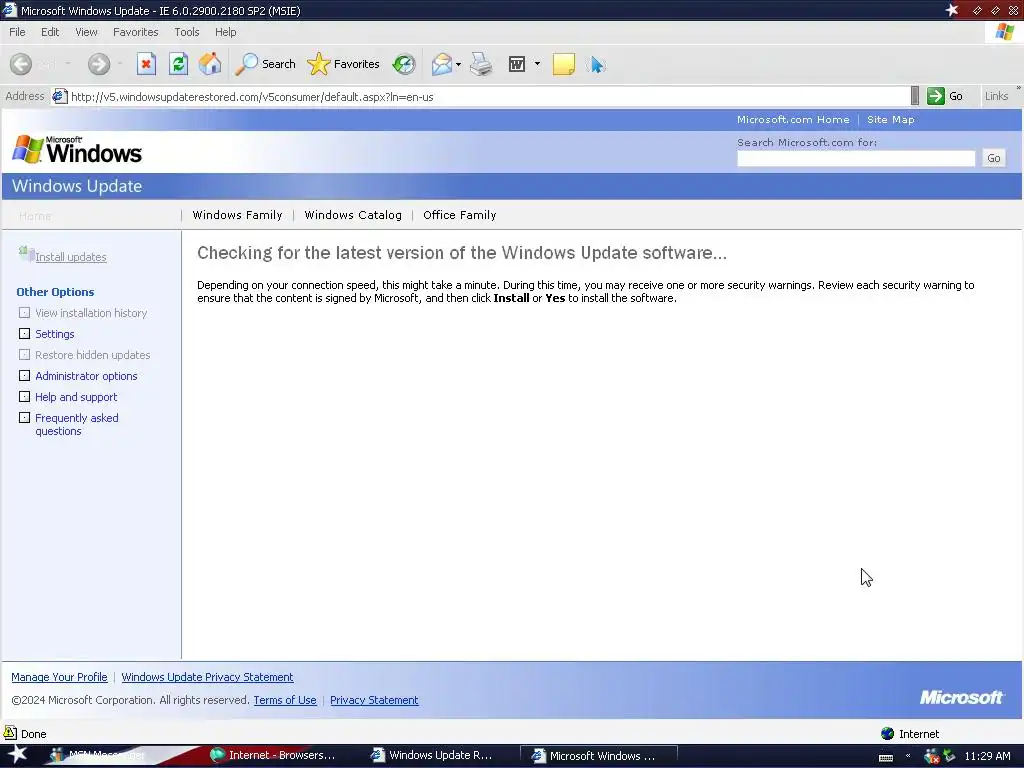Click the green Go arrow button
Image resolution: width=1024 pixels, height=768 pixels.
(936, 96)
